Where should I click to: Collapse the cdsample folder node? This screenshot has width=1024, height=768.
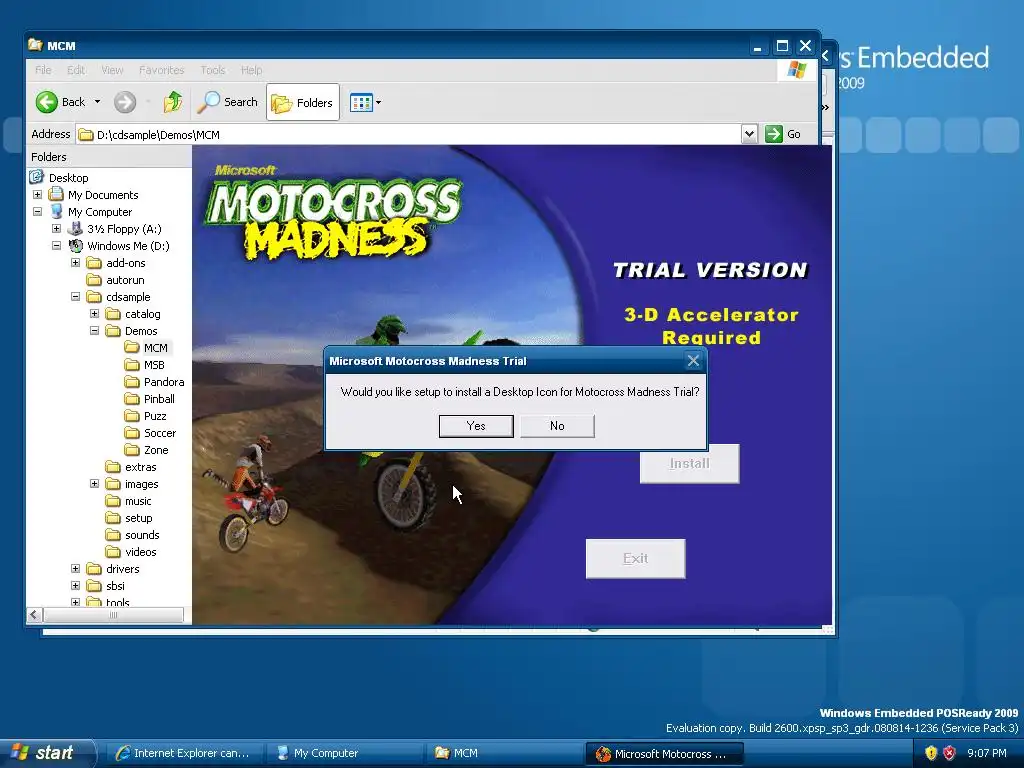pos(75,296)
